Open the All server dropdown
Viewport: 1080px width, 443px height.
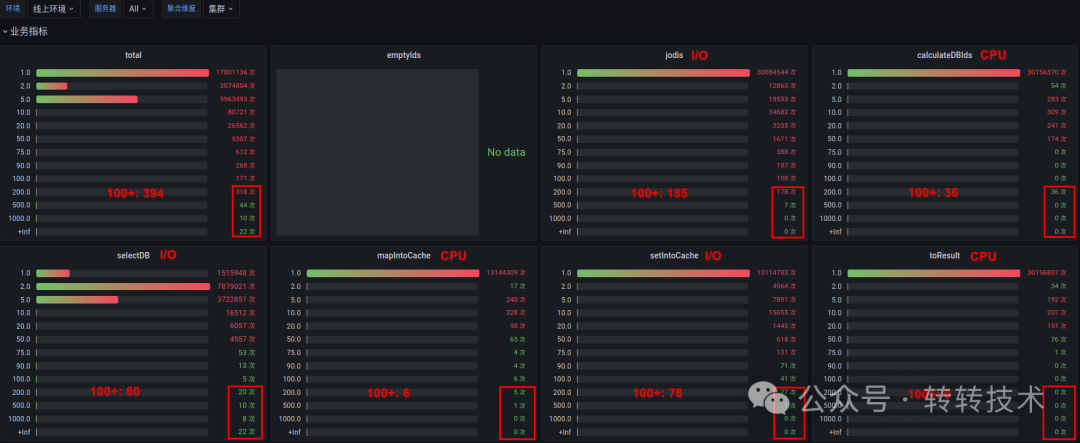(138, 9)
